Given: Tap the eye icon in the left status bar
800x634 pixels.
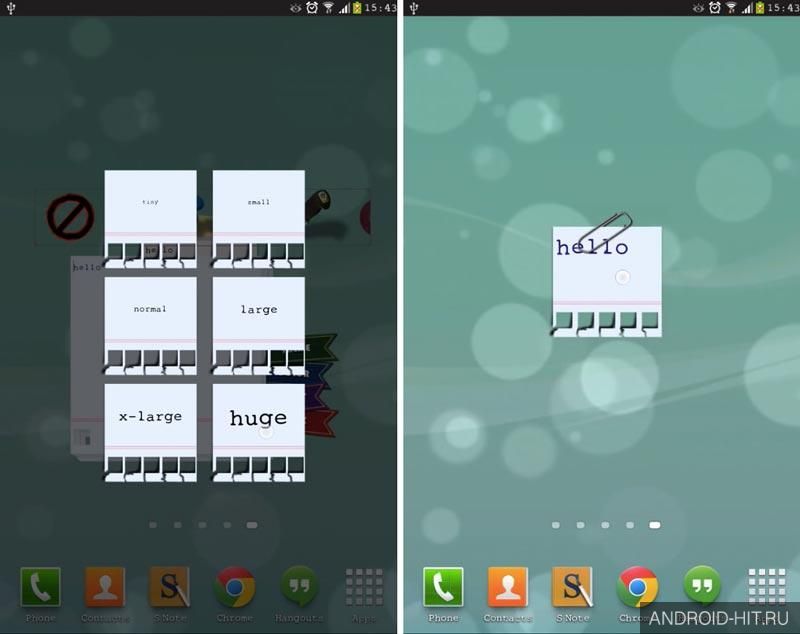Looking at the screenshot, I should tap(295, 8).
